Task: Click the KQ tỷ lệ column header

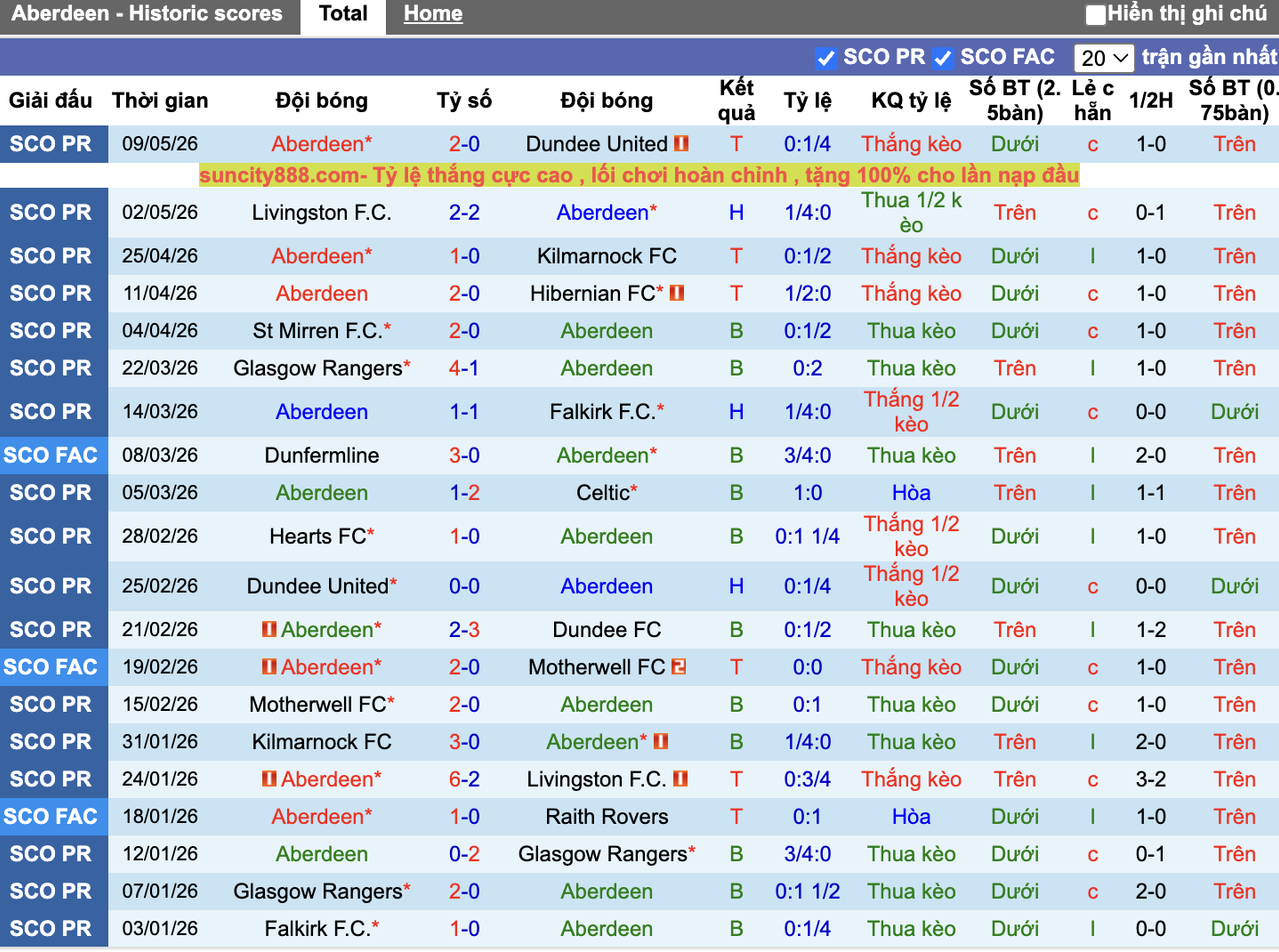Action: [x=911, y=101]
